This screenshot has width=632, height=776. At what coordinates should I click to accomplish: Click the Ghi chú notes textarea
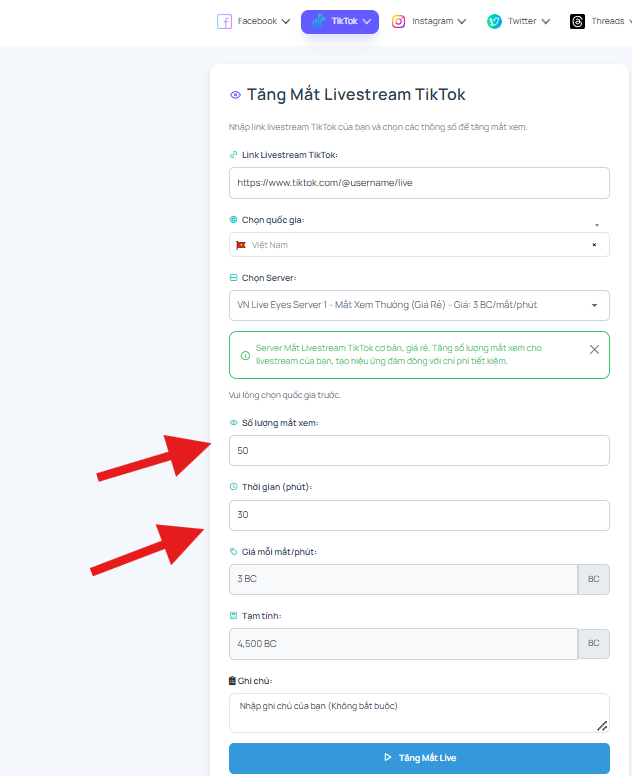pos(419,713)
